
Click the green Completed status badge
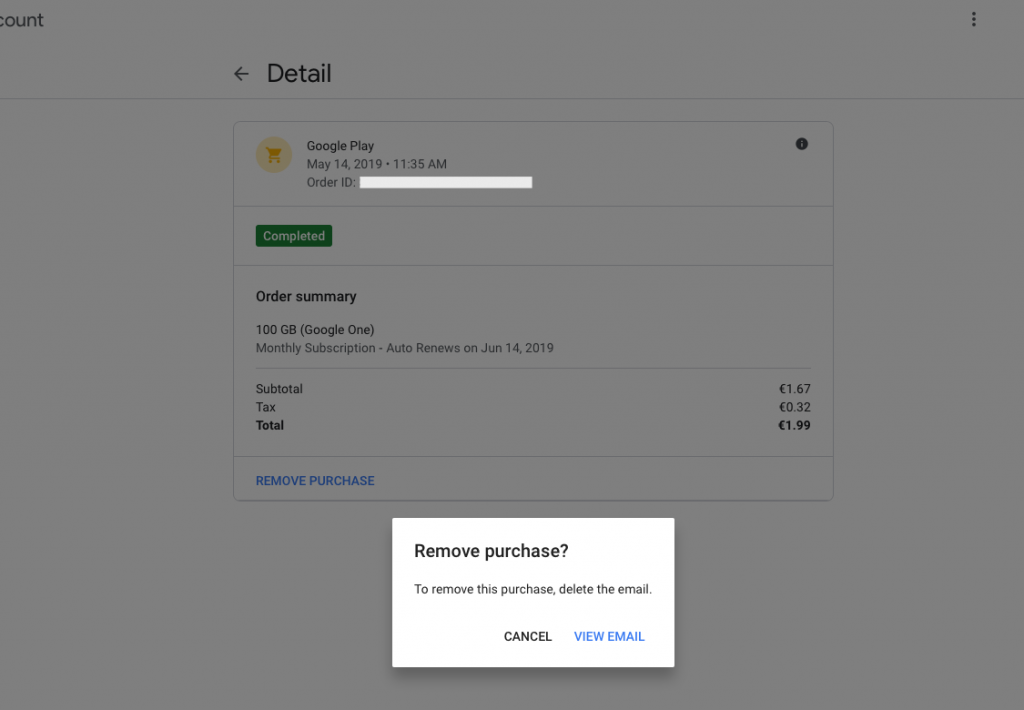pos(294,236)
